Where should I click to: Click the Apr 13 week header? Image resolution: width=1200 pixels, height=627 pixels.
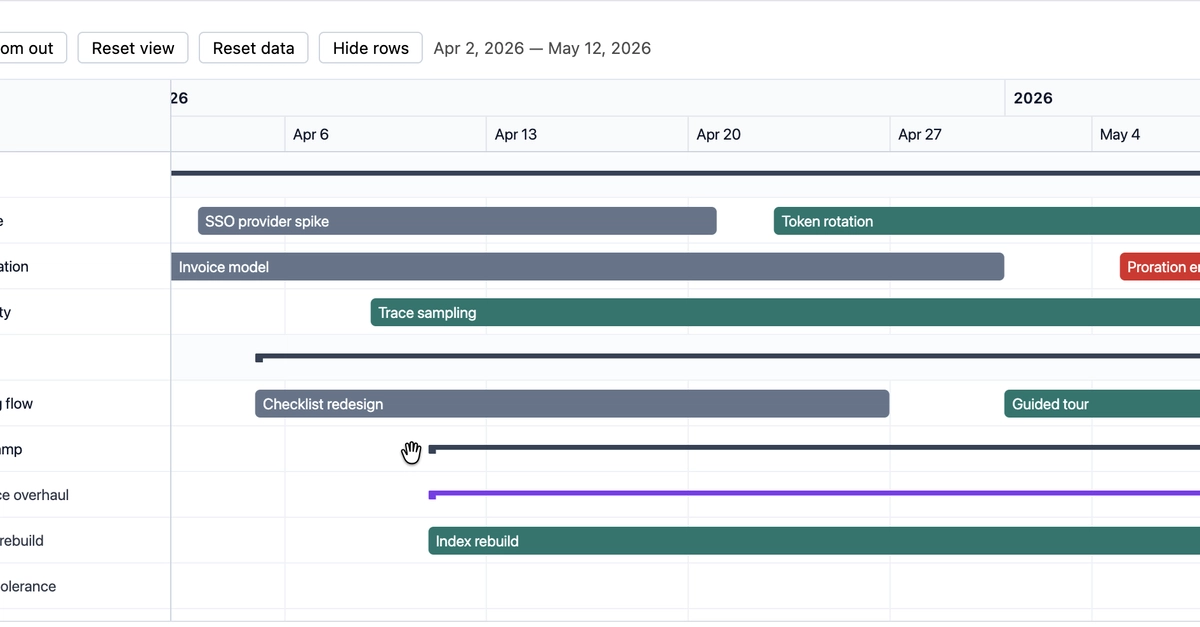point(588,134)
